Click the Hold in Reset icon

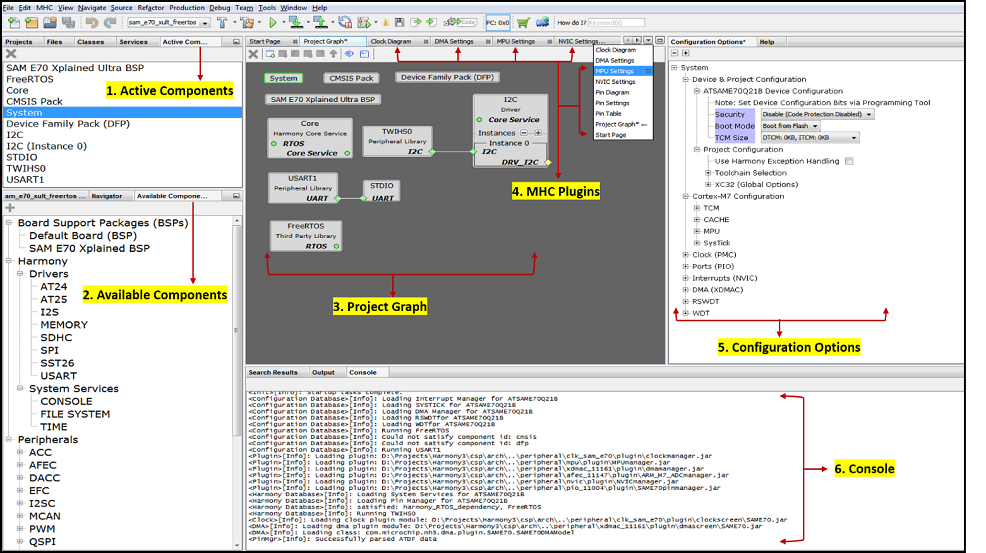(x=345, y=23)
